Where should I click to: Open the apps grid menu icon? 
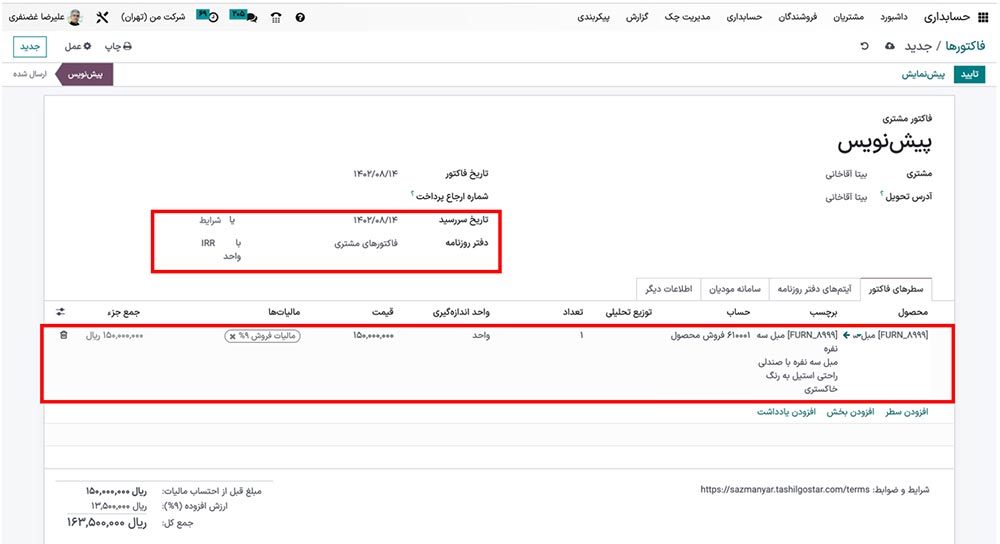point(983,17)
